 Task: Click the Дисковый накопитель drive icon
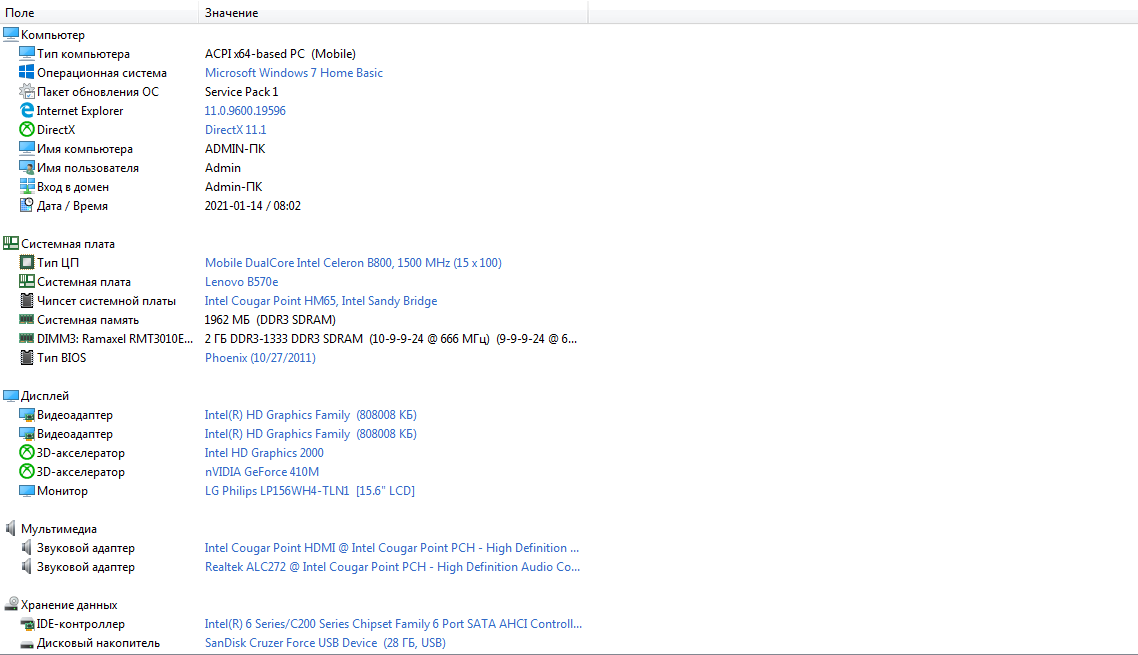(27, 643)
